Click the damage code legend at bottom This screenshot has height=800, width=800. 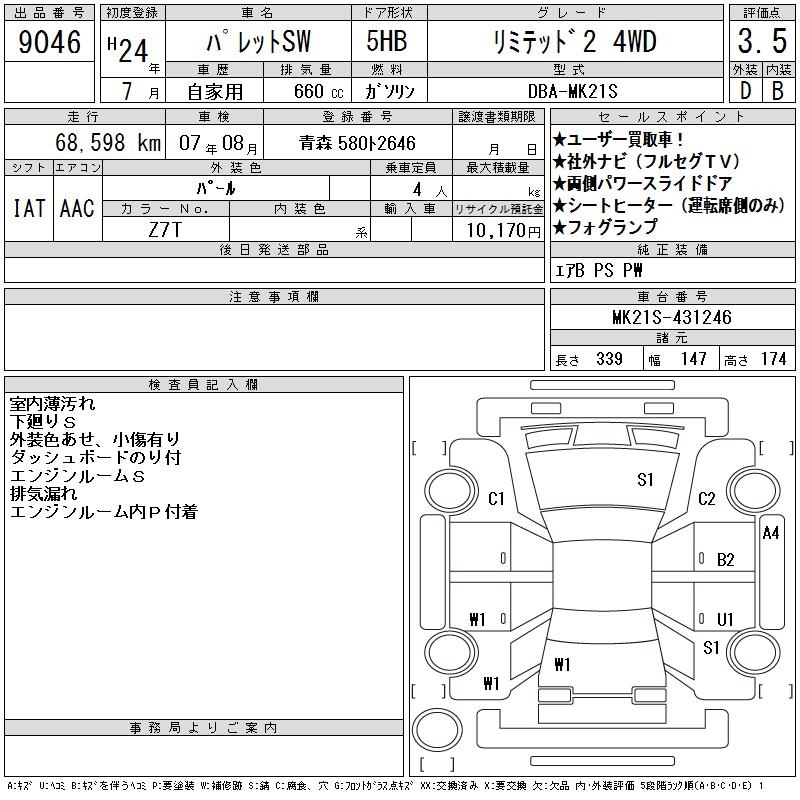tap(386, 786)
